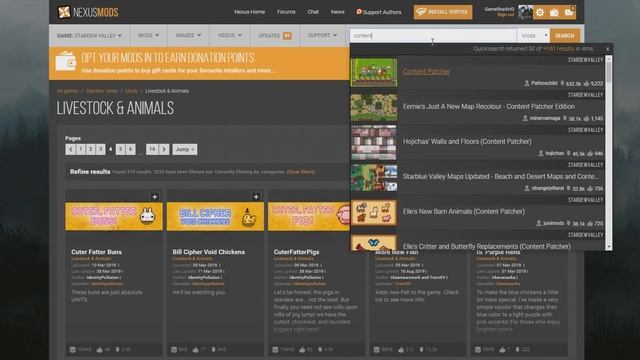This screenshot has height=360, width=640.
Task: Click the orange Search button
Action: pyautogui.click(x=564, y=36)
